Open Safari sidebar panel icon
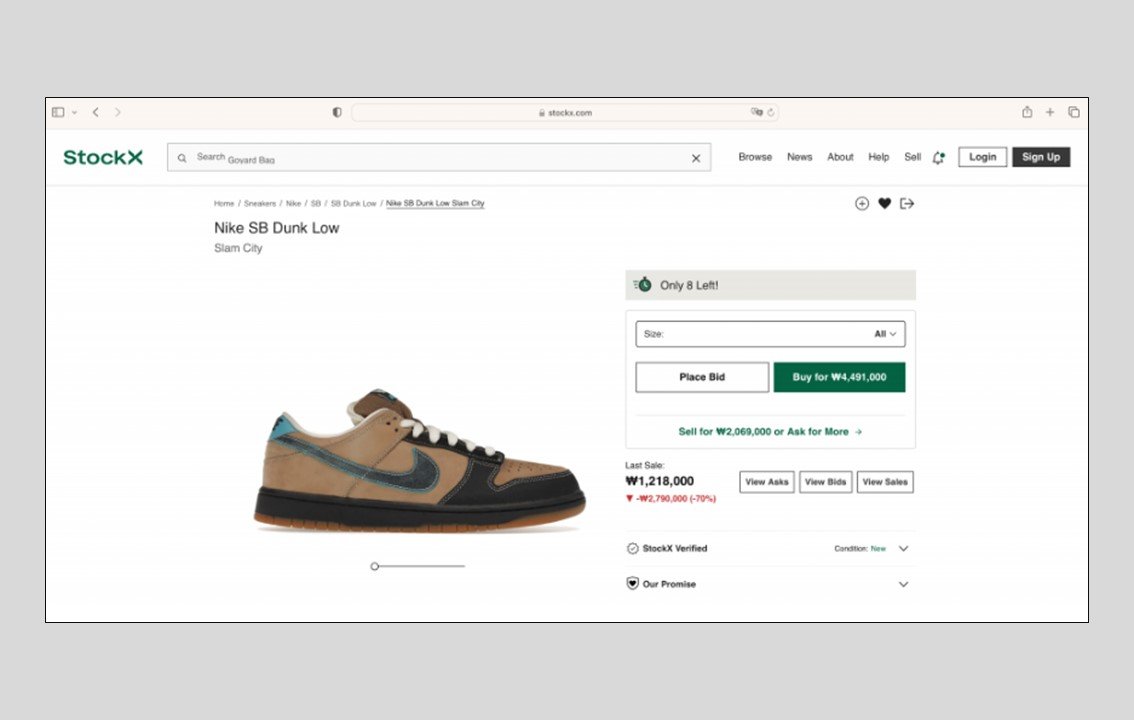The height and width of the screenshot is (720, 1134). 58,113
